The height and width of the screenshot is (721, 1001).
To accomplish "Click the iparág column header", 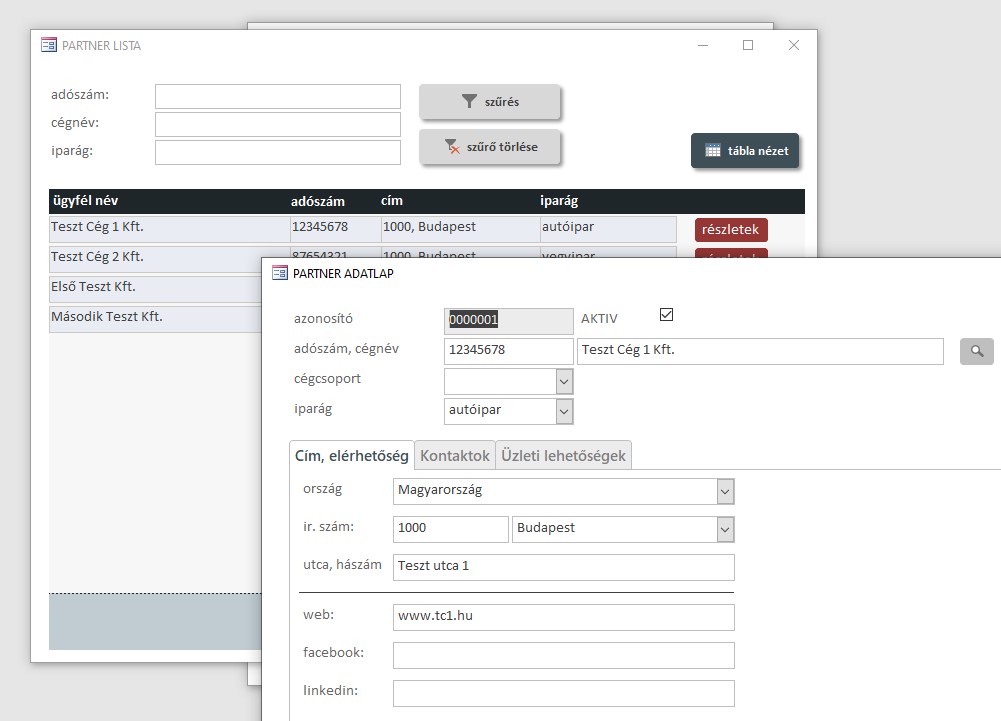I will (x=559, y=201).
